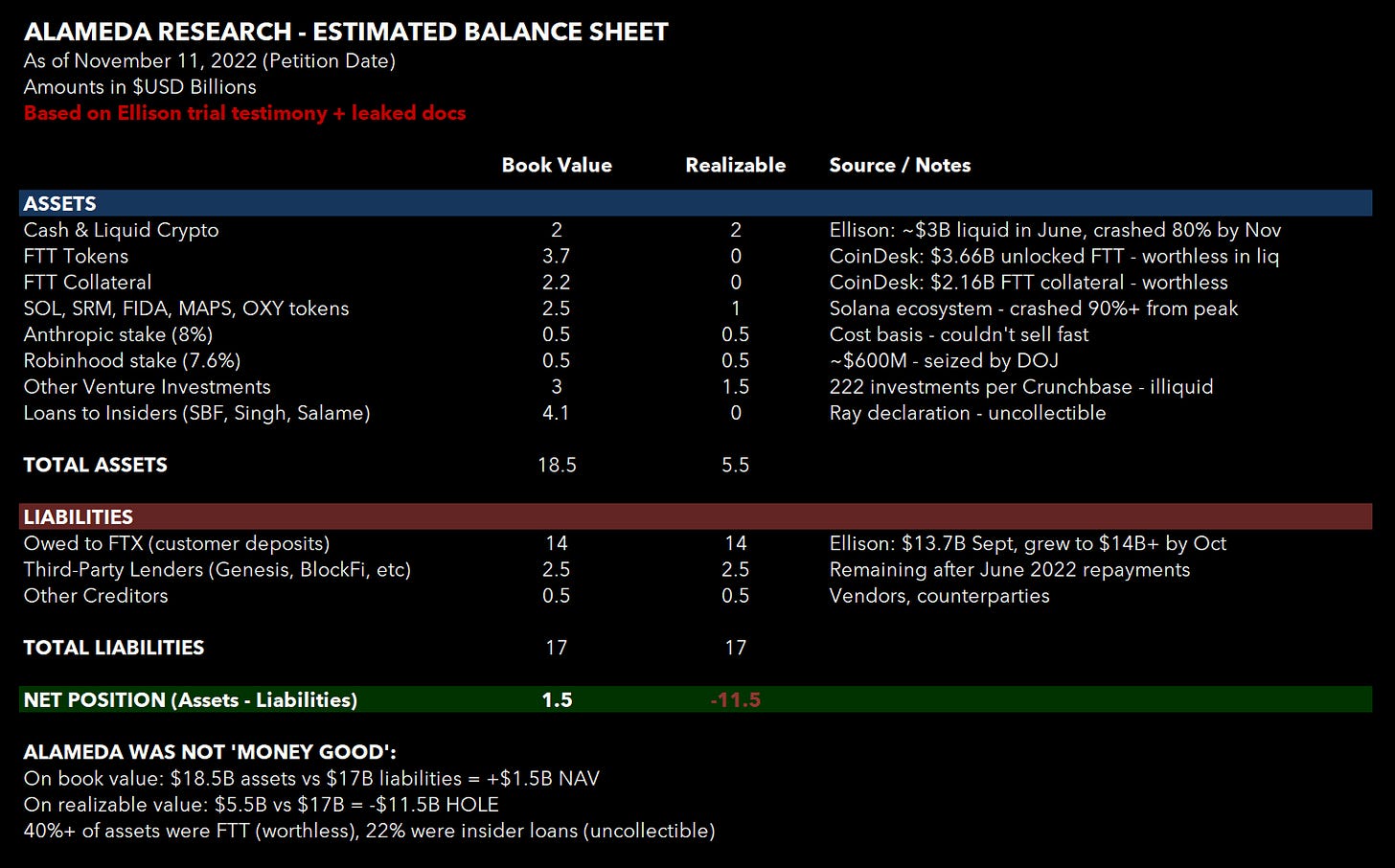Click the net position book value 1.5

557,699
